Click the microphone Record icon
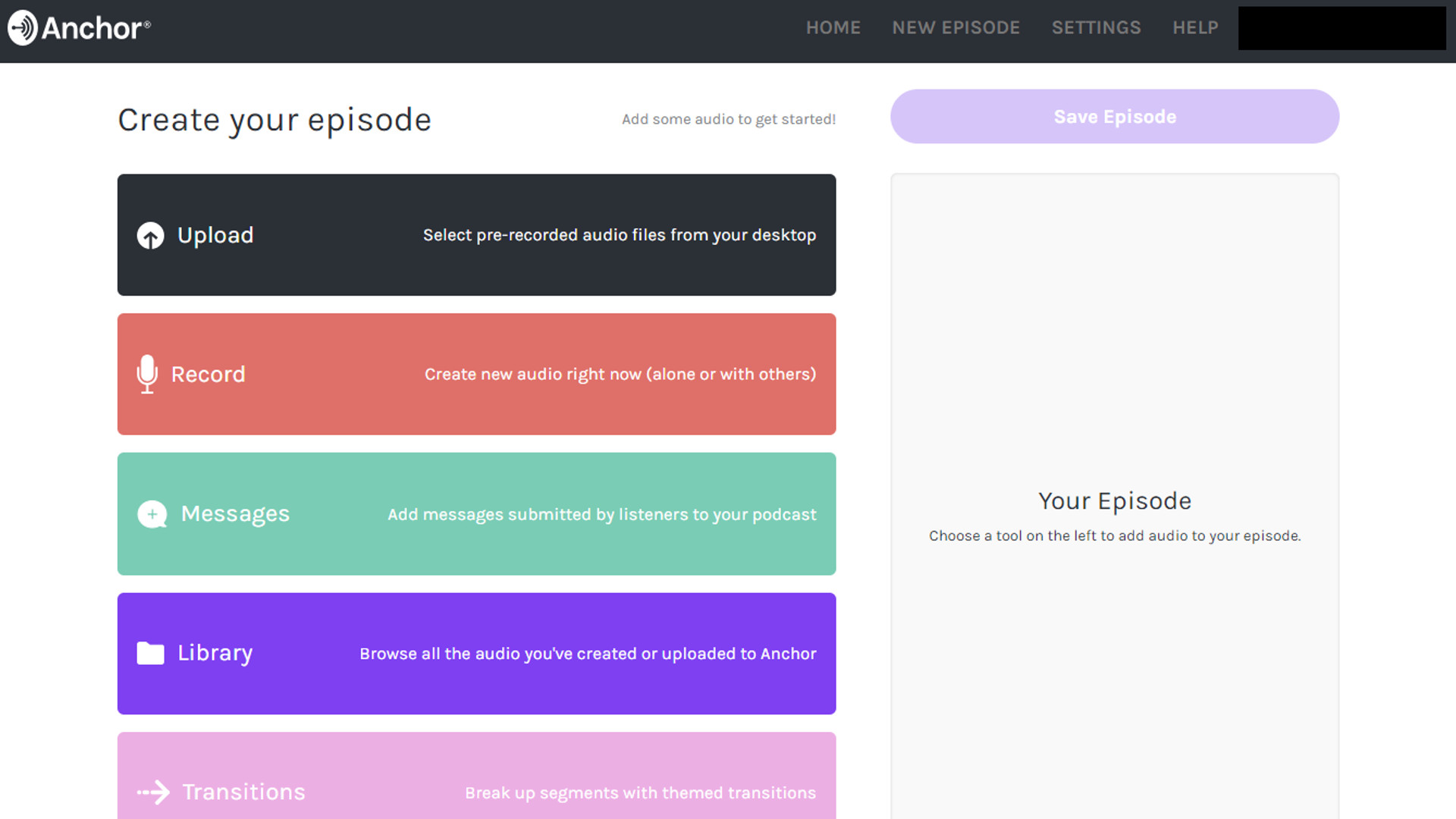This screenshot has width=1456, height=819. [x=147, y=374]
